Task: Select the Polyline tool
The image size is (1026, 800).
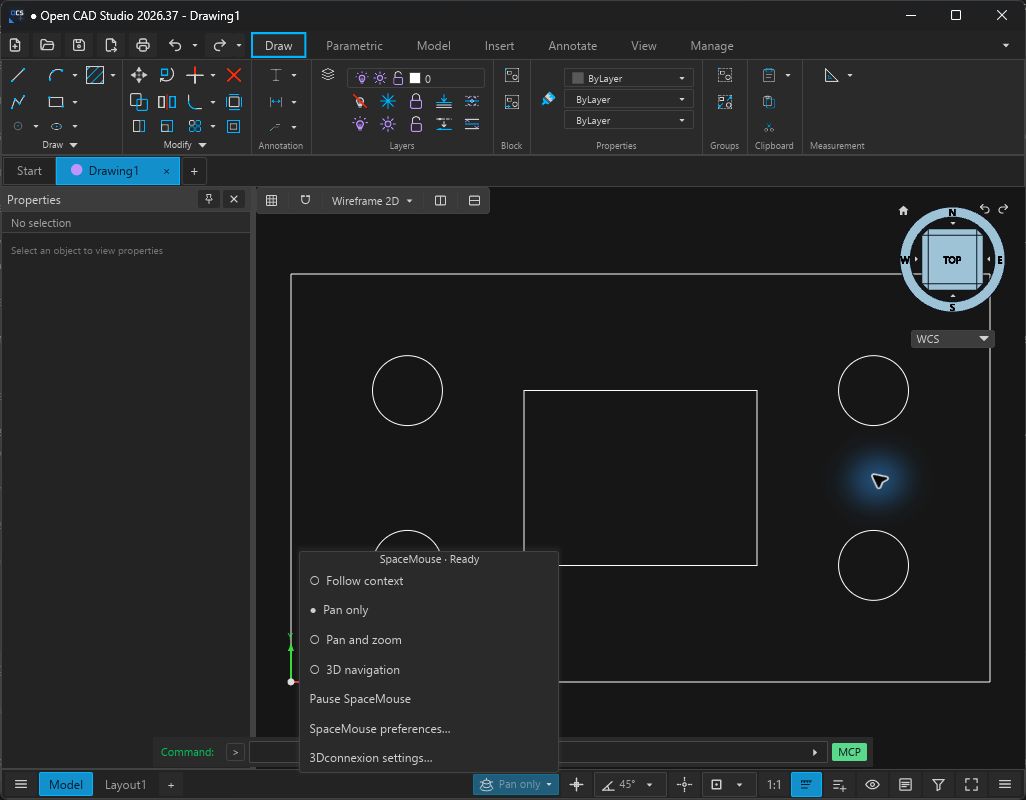Action: [18, 102]
